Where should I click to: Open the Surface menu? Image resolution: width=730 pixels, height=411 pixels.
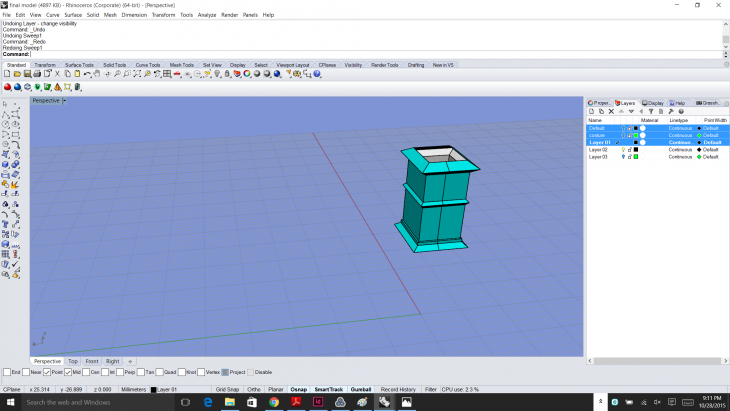coord(73,15)
